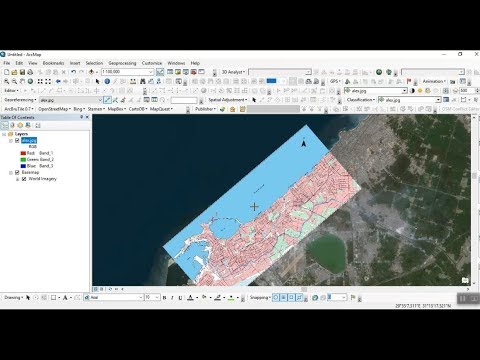Open the OpenStreetMap basemap menu
Screen dimensions: 480x360
click(x=54, y=109)
